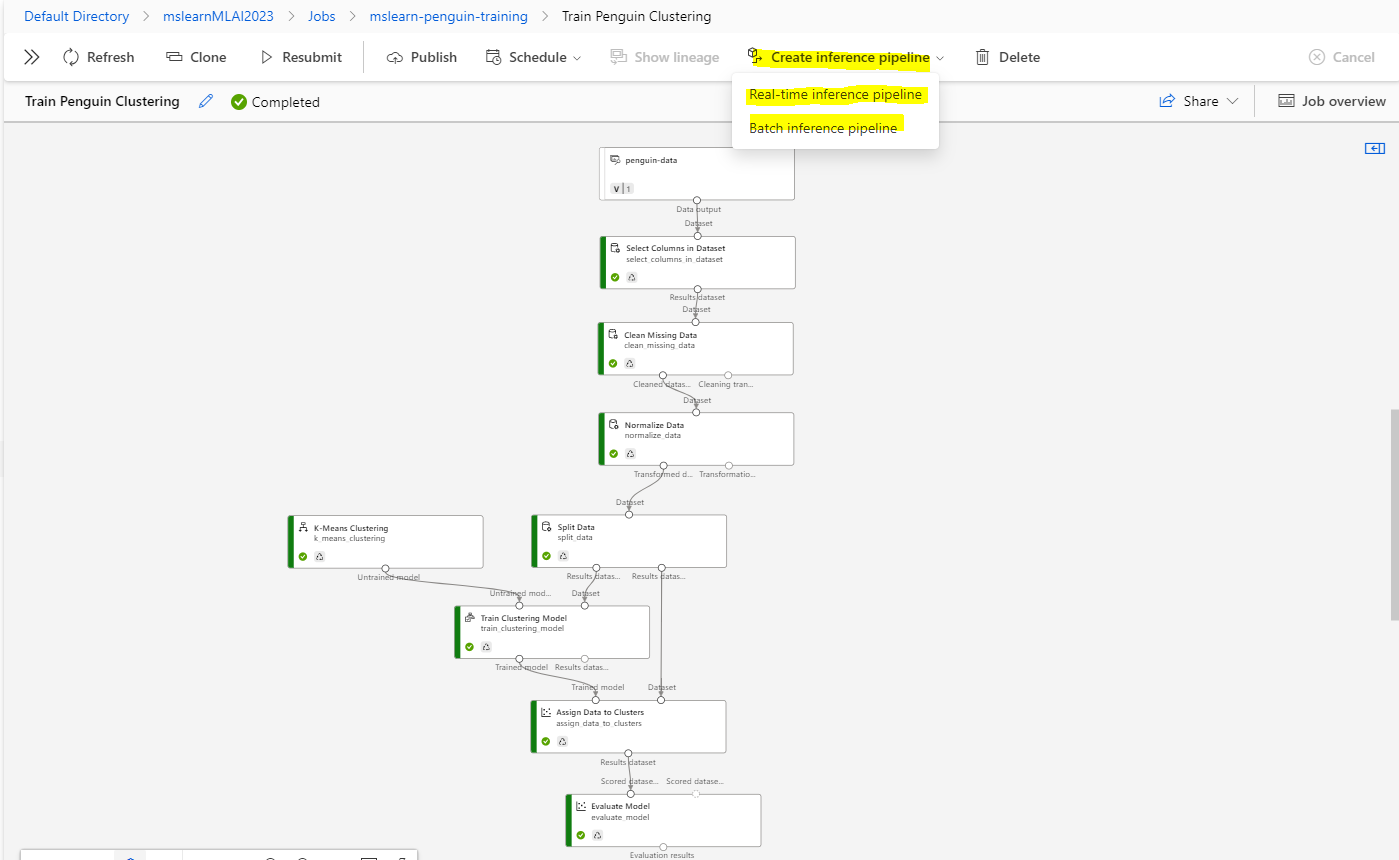Click Evaluation results output port
1399x860 pixels.
click(x=663, y=847)
